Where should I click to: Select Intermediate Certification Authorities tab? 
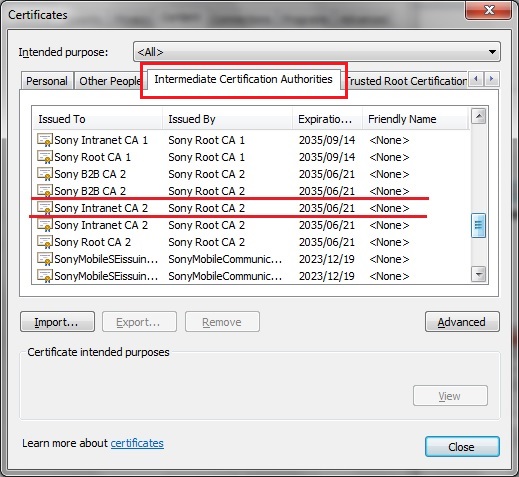click(244, 79)
